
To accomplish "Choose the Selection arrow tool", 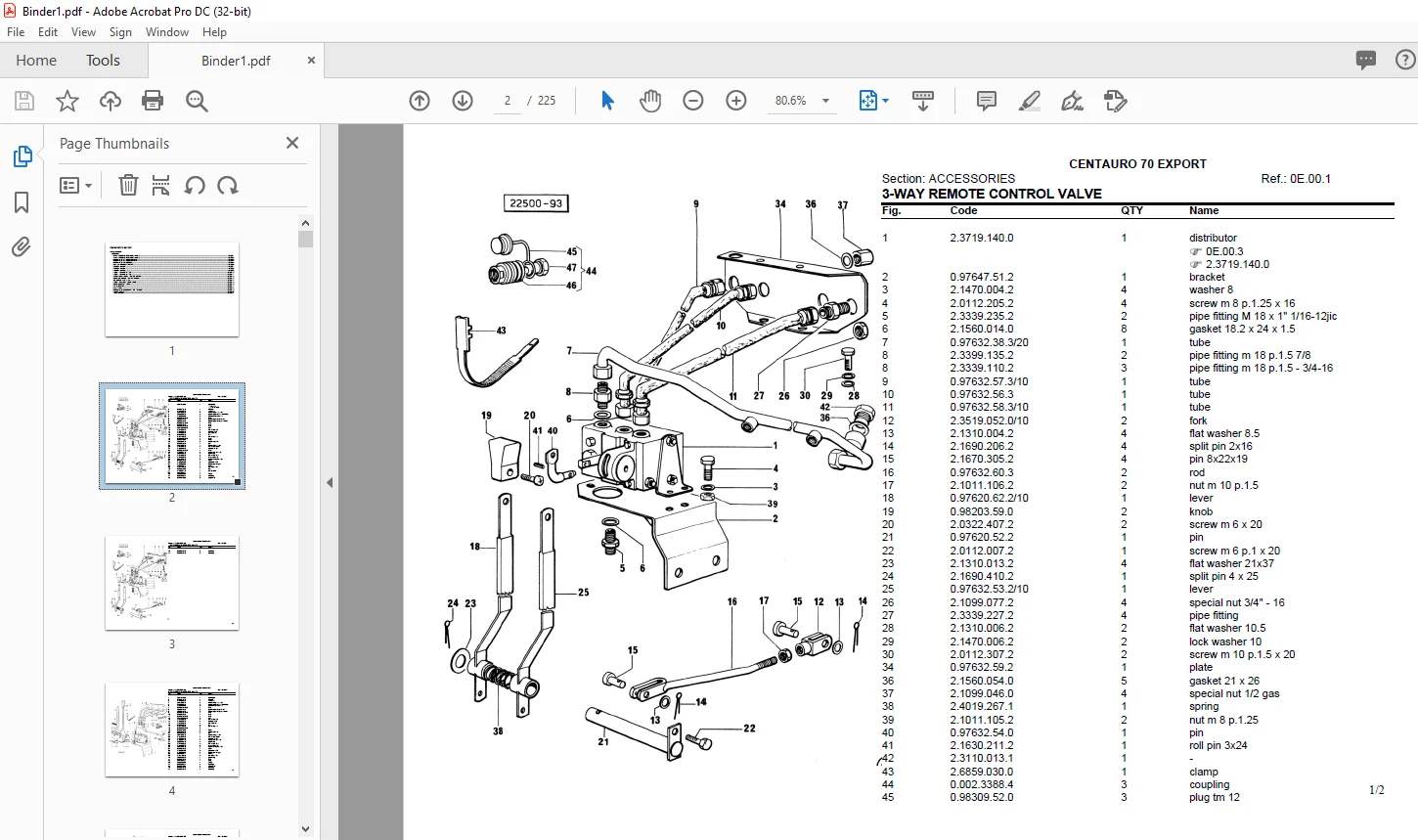I will tap(607, 101).
